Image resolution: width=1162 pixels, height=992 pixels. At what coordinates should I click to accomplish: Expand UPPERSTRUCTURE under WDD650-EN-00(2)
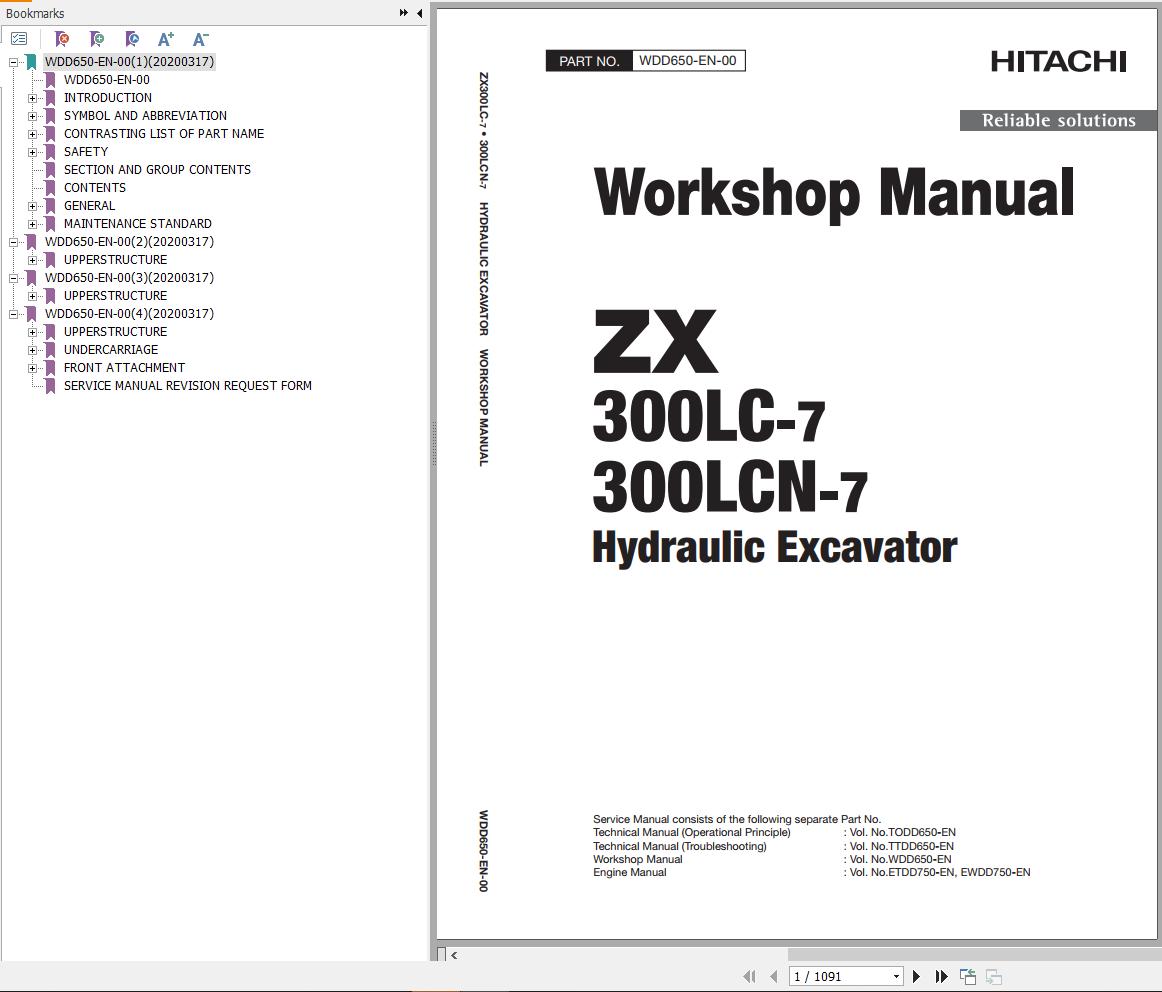[x=33, y=260]
